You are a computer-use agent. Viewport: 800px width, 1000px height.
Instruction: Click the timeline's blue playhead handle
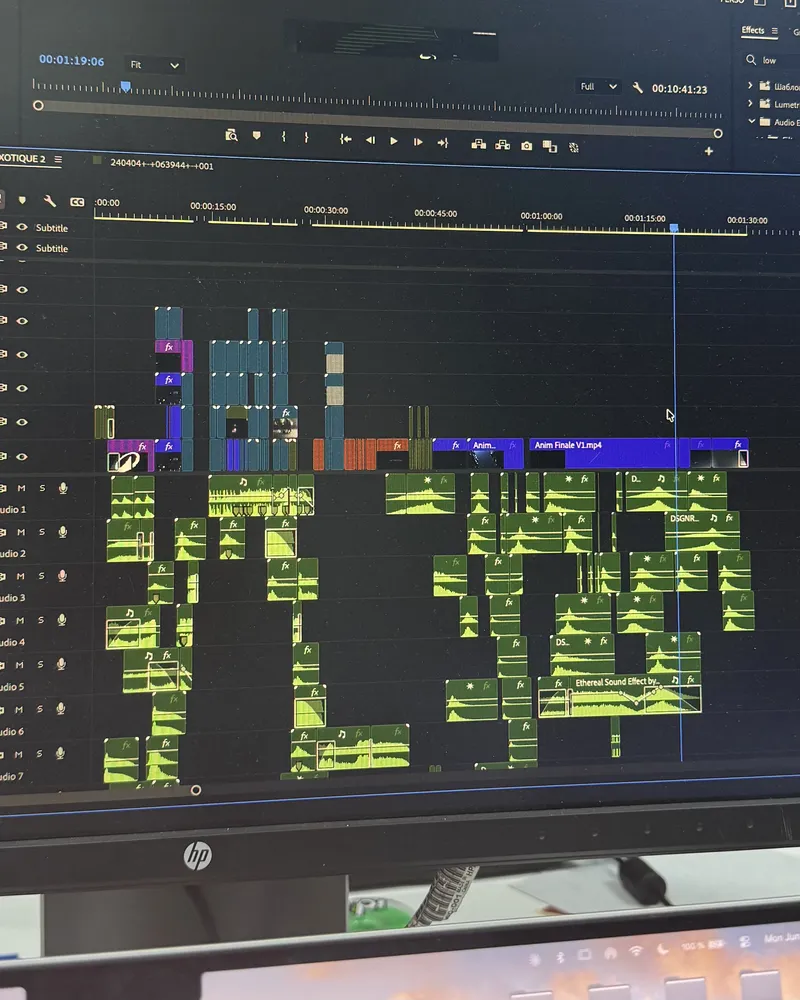pyautogui.click(x=674, y=228)
